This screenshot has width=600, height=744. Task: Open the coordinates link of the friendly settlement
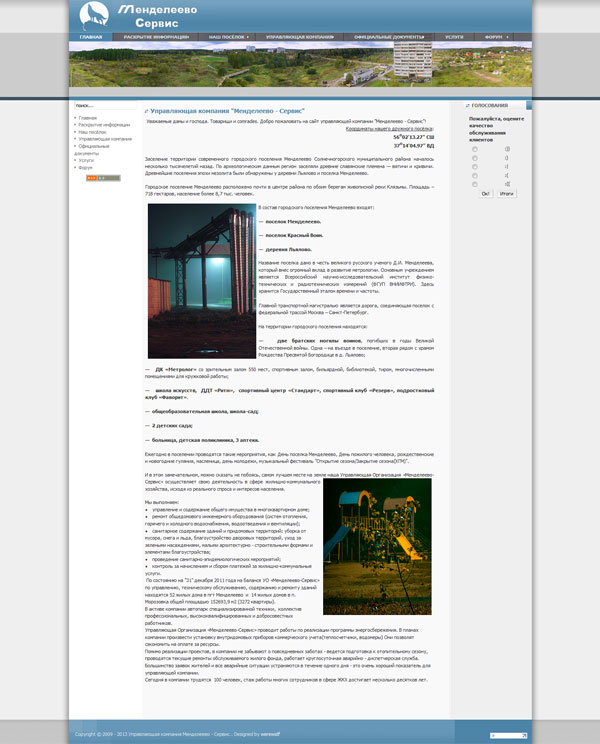pyautogui.click(x=389, y=129)
